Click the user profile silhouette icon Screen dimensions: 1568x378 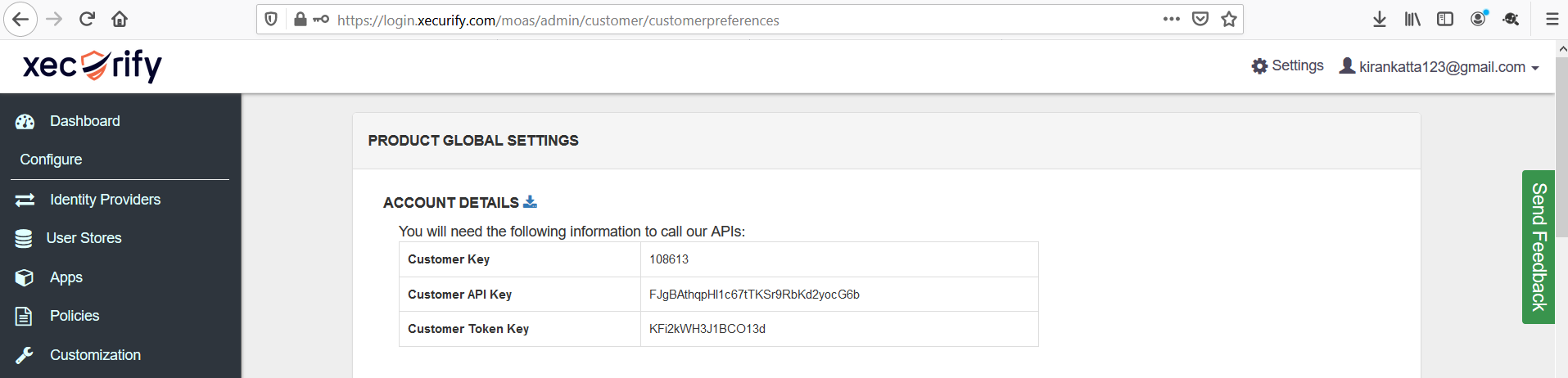(x=1347, y=65)
